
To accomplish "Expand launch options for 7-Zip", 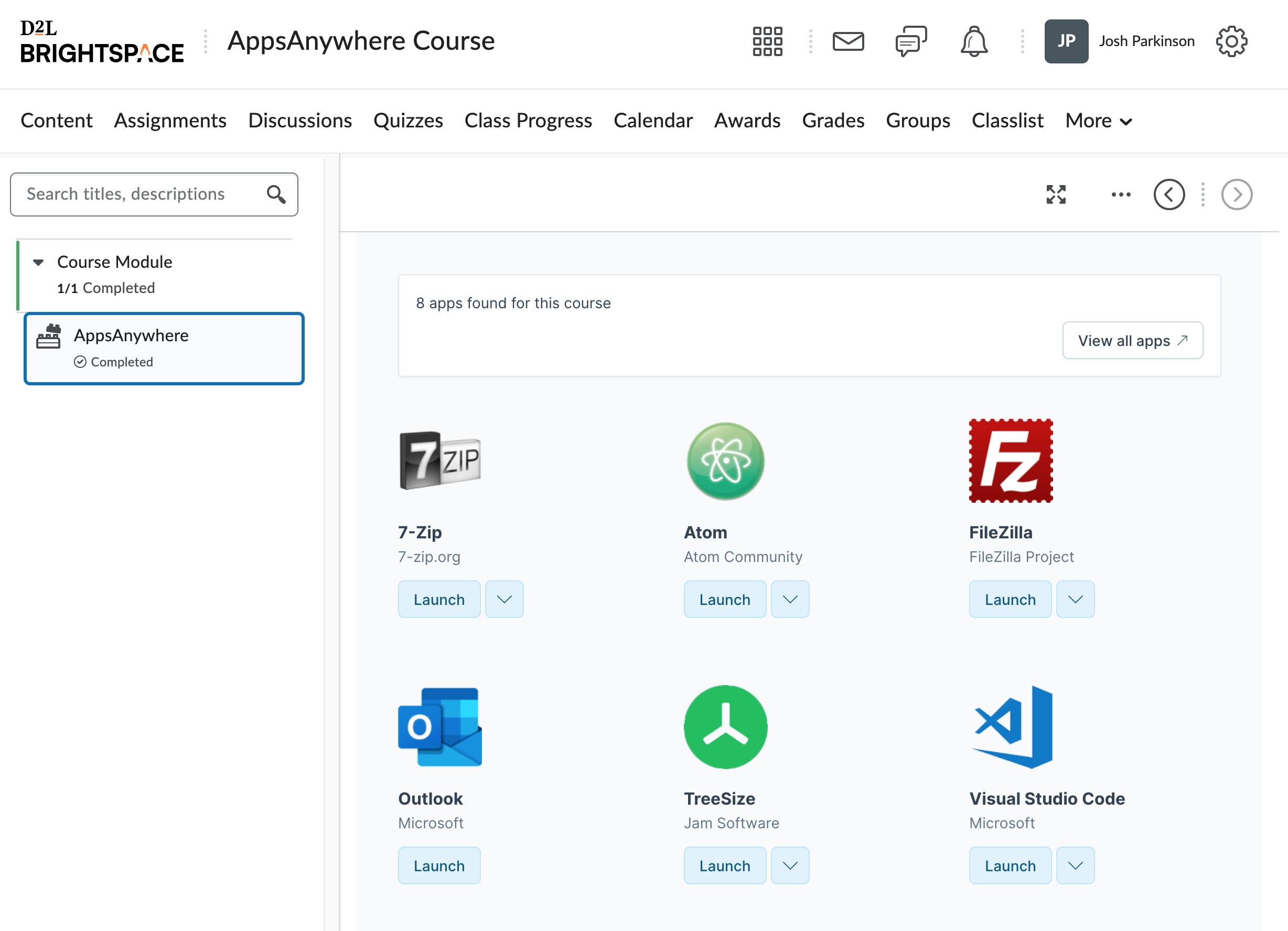I will pyautogui.click(x=505, y=600).
